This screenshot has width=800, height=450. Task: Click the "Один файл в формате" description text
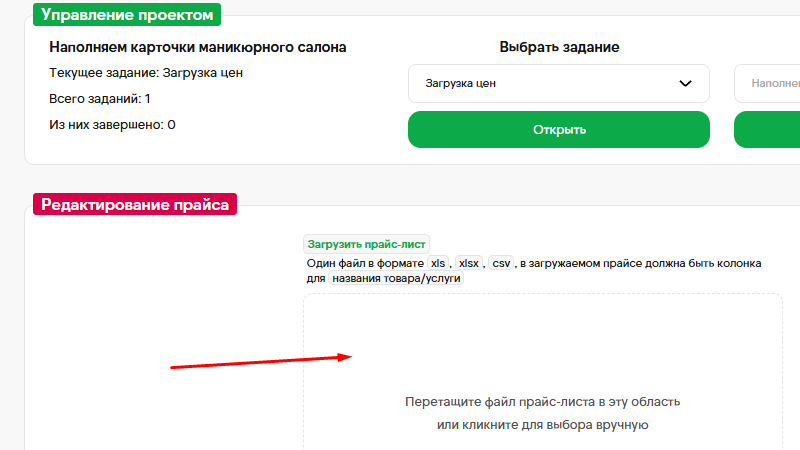(x=365, y=263)
